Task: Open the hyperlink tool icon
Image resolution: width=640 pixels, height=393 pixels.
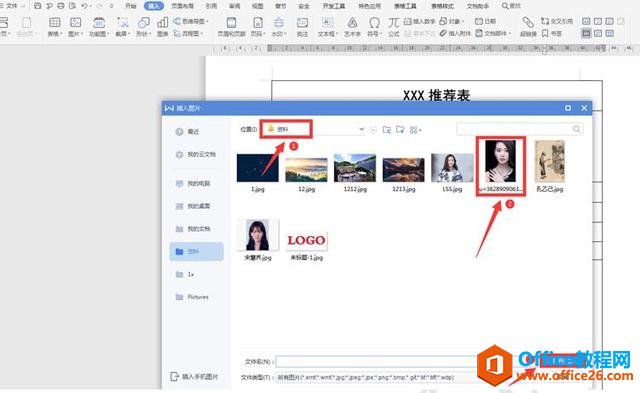Action: click(x=528, y=27)
